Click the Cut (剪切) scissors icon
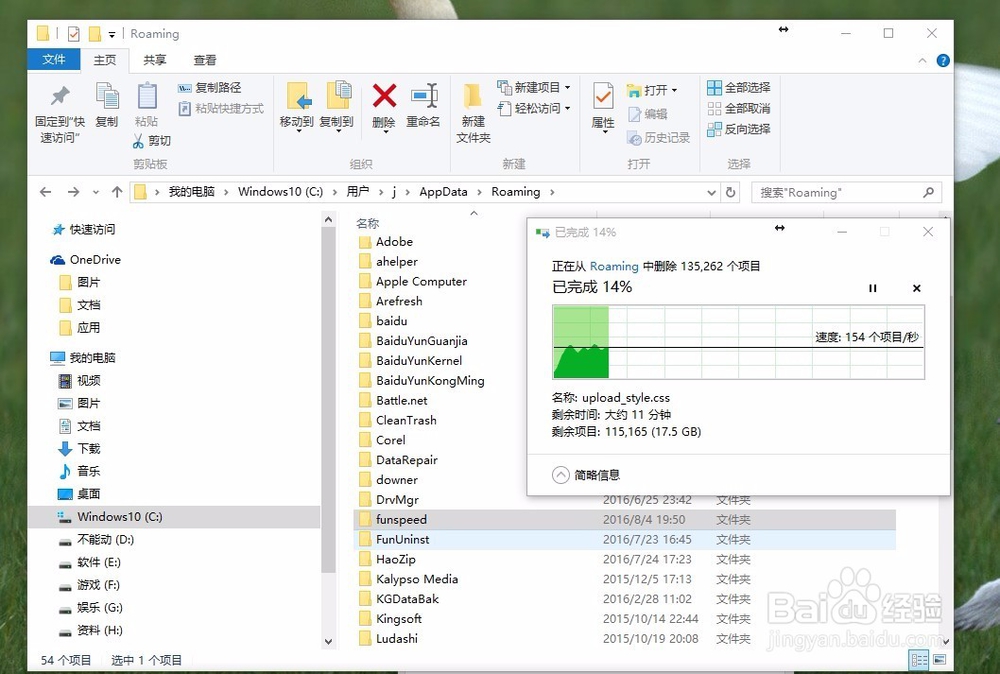Screen dimensions: 1000x674 pos(138,141)
